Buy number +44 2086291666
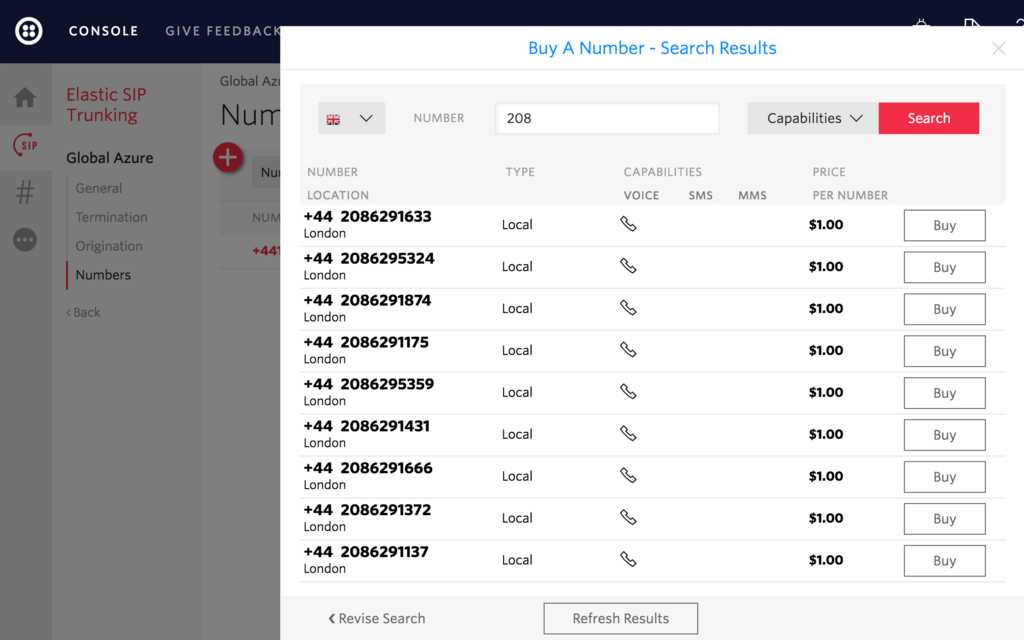Viewport: 1024px width, 640px height. 944,477
